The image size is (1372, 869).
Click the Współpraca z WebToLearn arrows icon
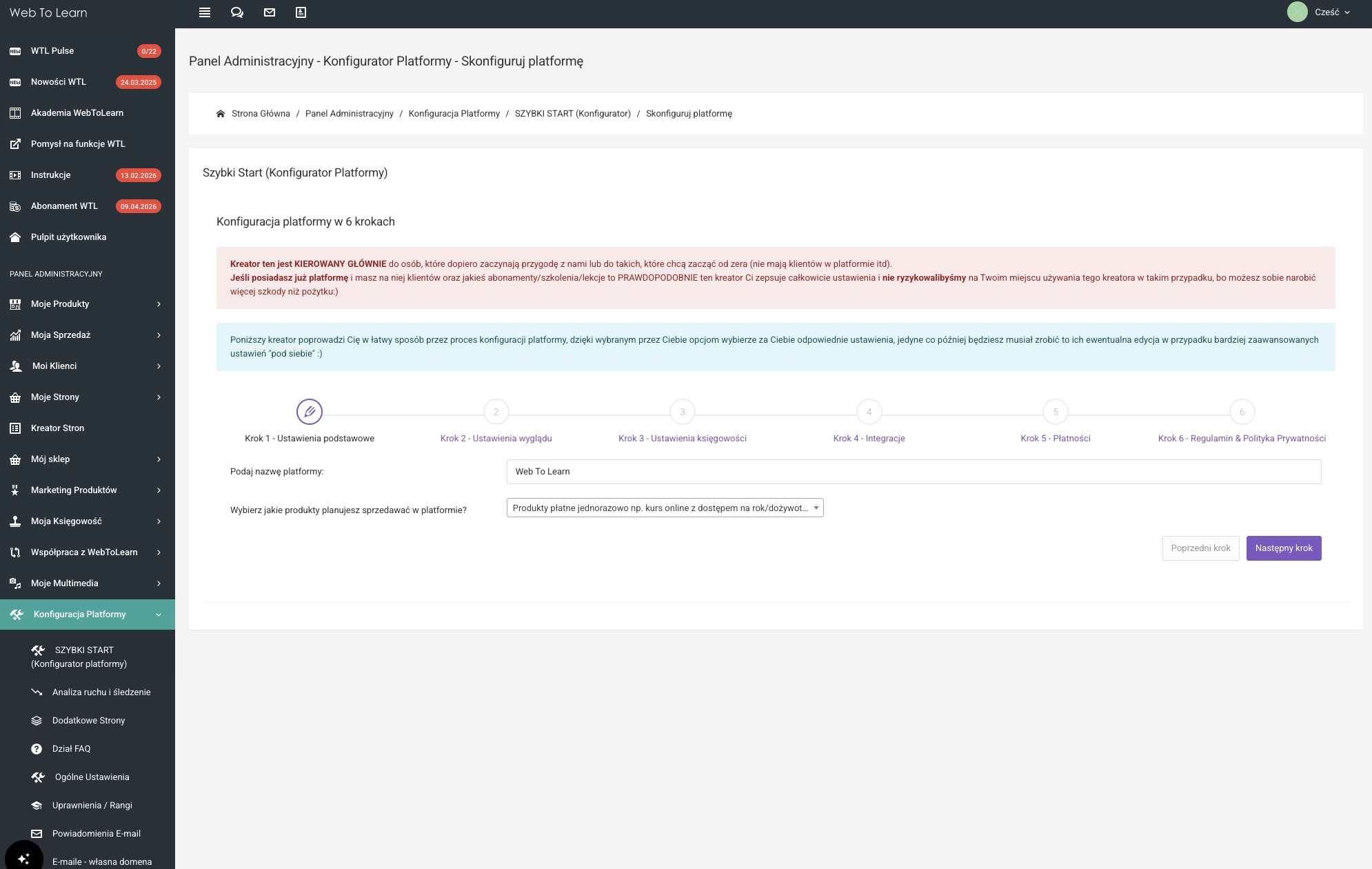point(15,552)
